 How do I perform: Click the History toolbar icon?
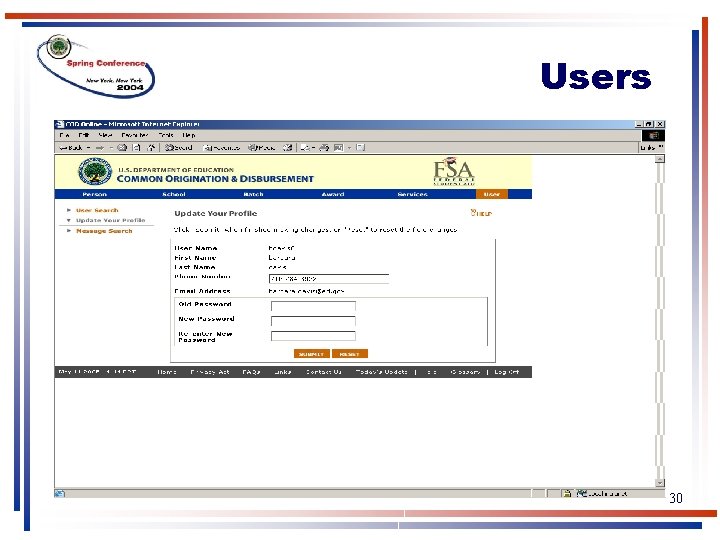coord(287,148)
